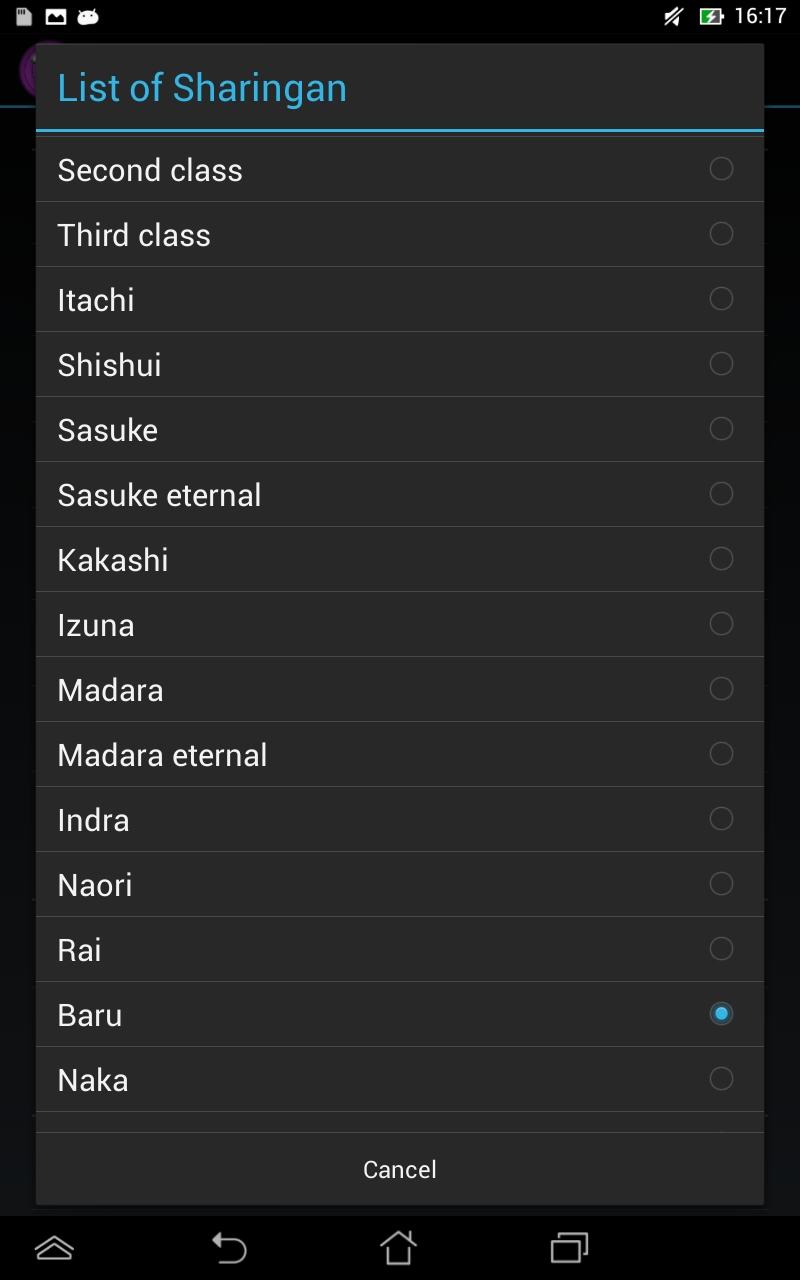
Task: Choose Madara eternal from the list
Action: [x=163, y=755]
